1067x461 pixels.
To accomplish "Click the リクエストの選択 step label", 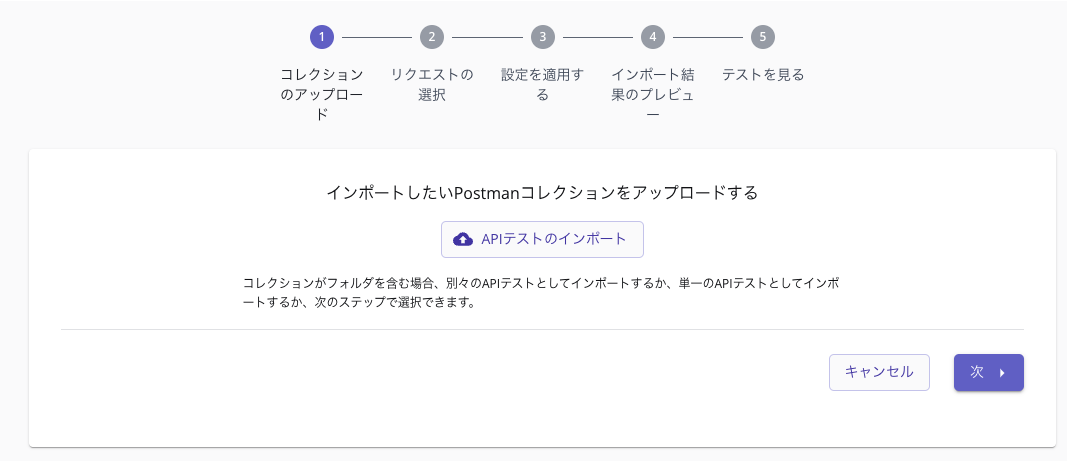I will point(432,84).
